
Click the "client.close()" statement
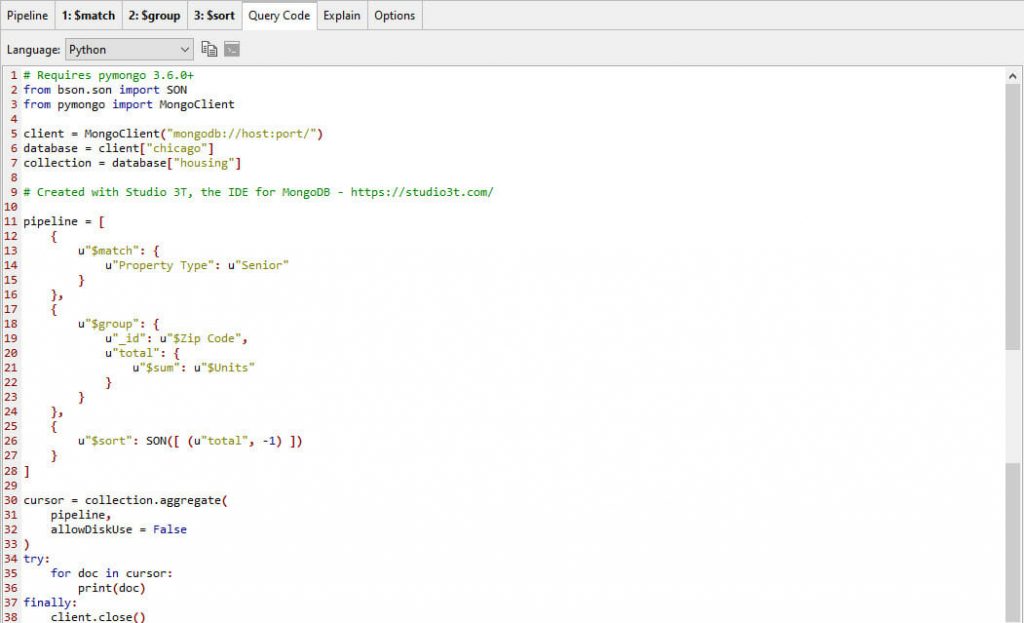[98, 616]
